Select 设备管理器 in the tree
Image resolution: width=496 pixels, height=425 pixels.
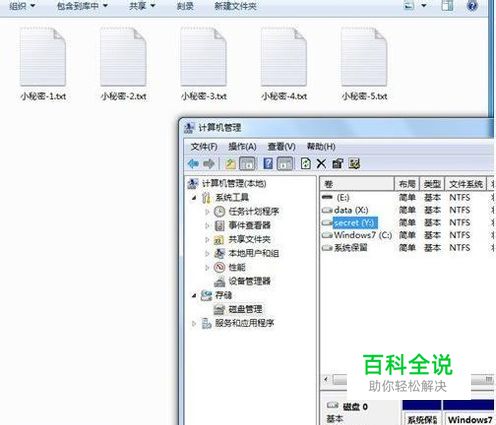tap(249, 281)
